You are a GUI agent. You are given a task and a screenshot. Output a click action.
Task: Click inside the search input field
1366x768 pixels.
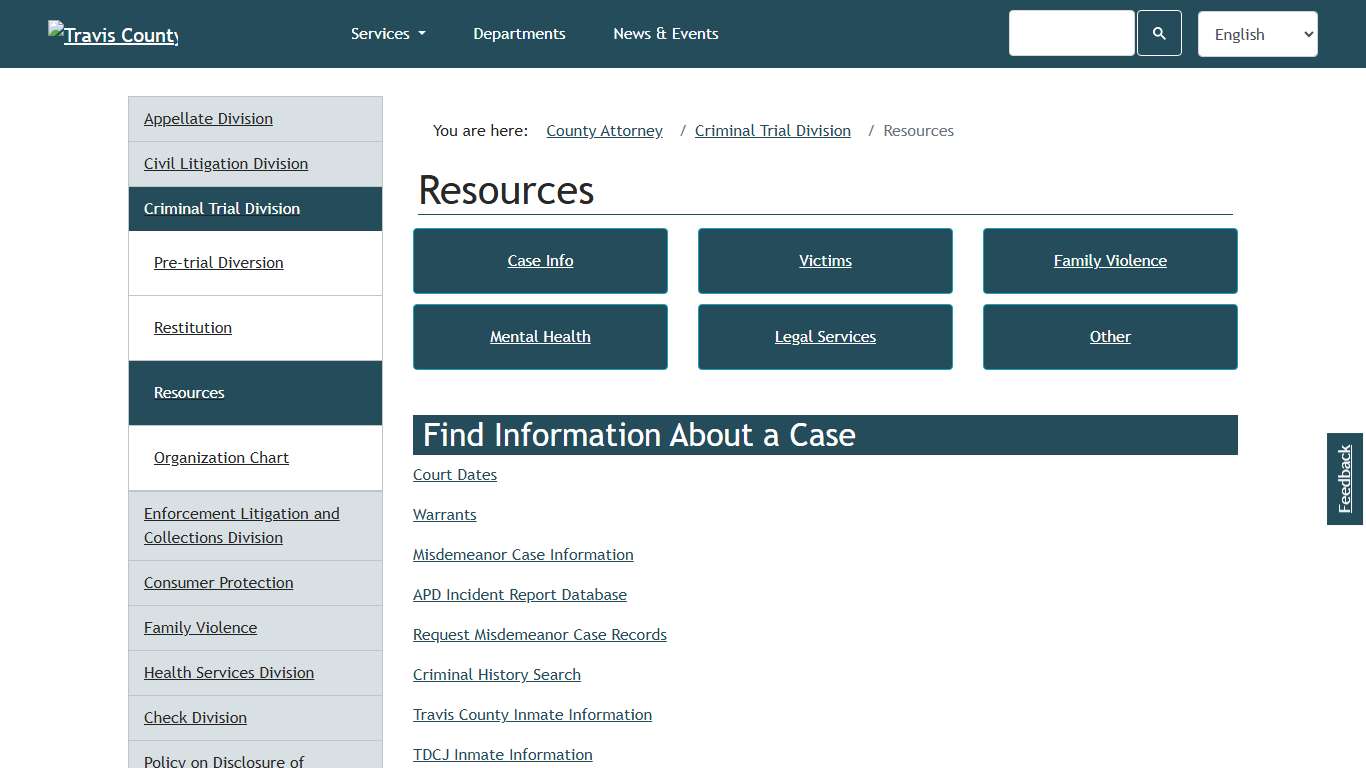[1071, 33]
